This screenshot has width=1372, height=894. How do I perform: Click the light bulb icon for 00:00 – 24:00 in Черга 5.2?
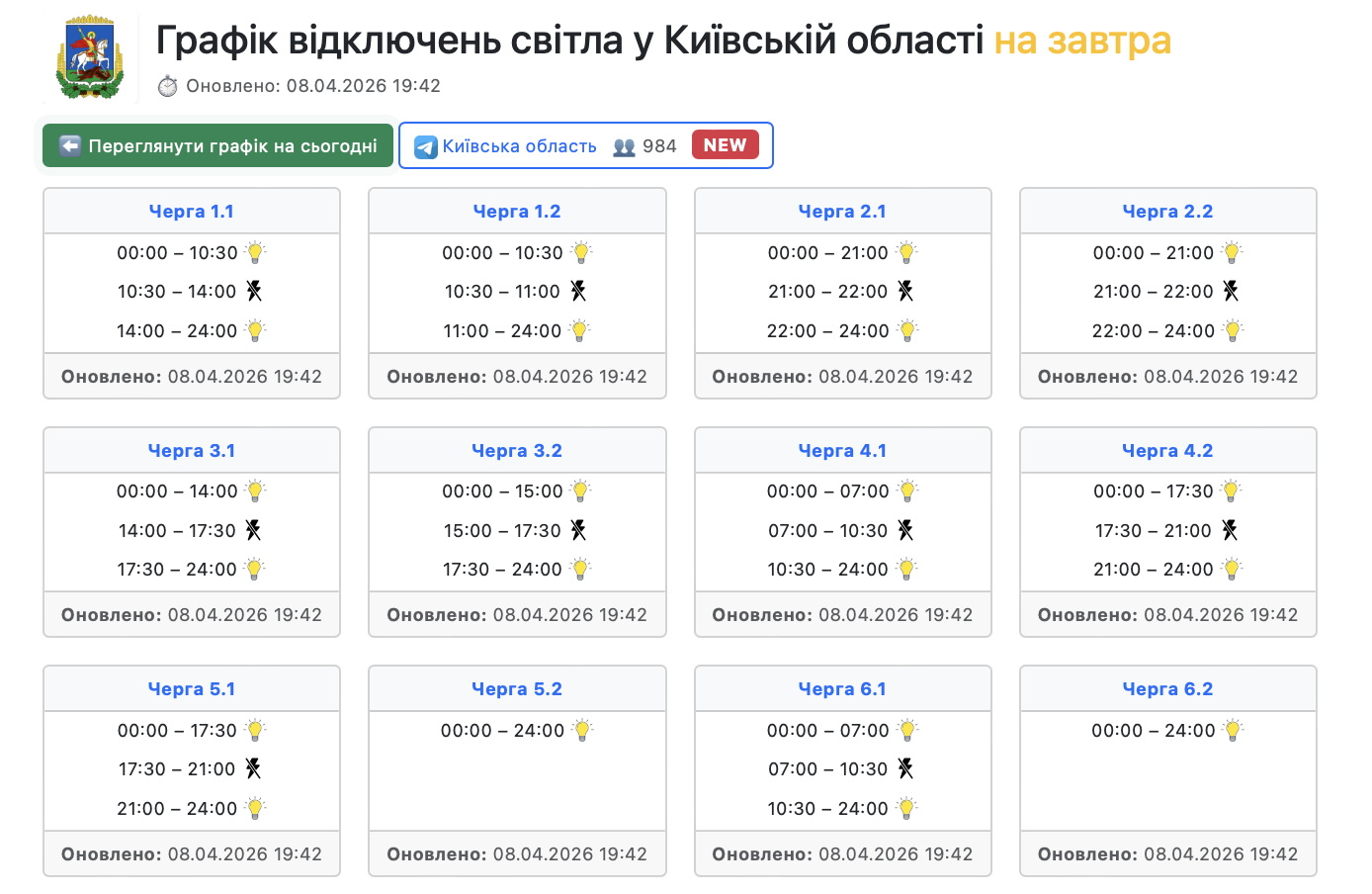click(583, 731)
